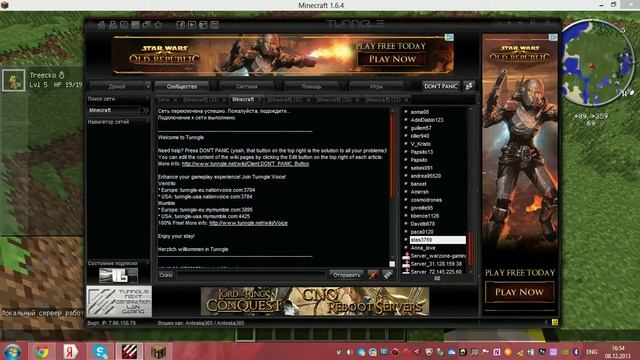Close the Star Wars top banner ad via AdChoices icon
This screenshot has width=640, height=360.
pyautogui.click(x=449, y=38)
